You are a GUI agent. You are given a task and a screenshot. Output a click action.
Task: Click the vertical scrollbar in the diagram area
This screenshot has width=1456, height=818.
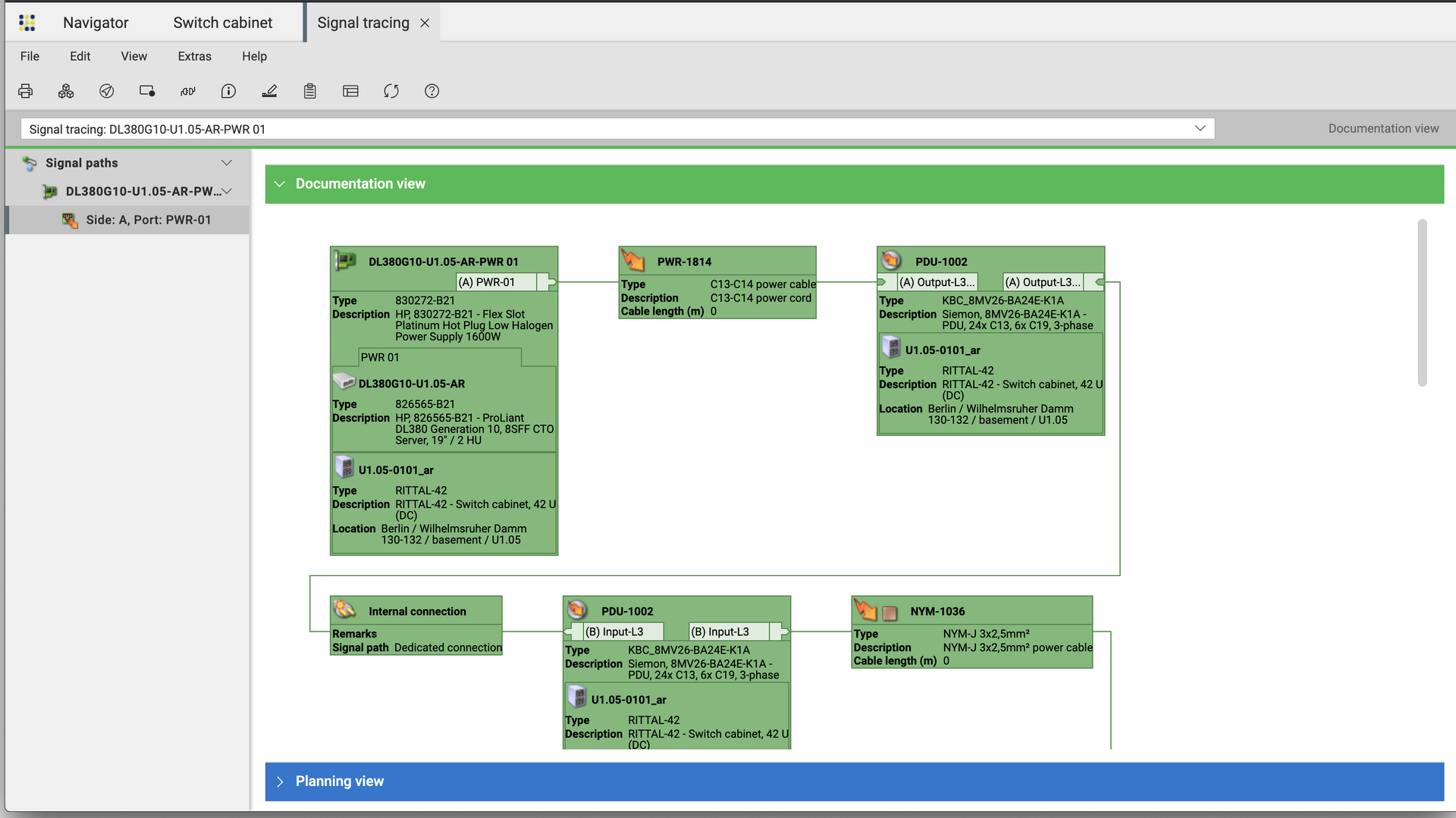point(1422,303)
